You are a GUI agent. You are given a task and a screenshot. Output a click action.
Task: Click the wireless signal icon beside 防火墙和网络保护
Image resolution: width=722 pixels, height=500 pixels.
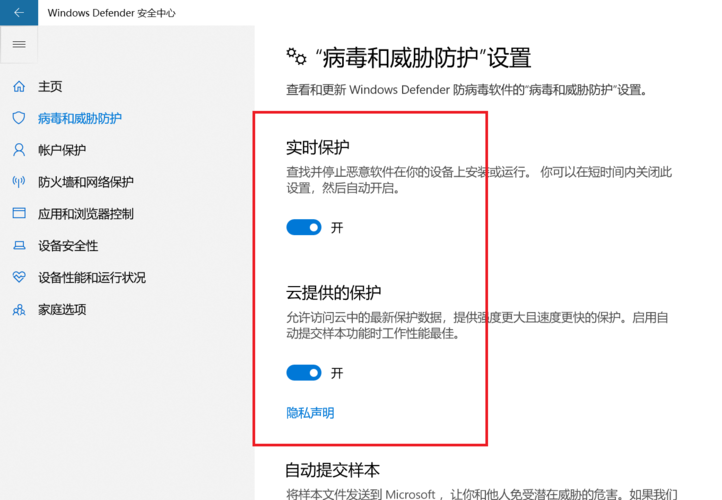click(19, 181)
